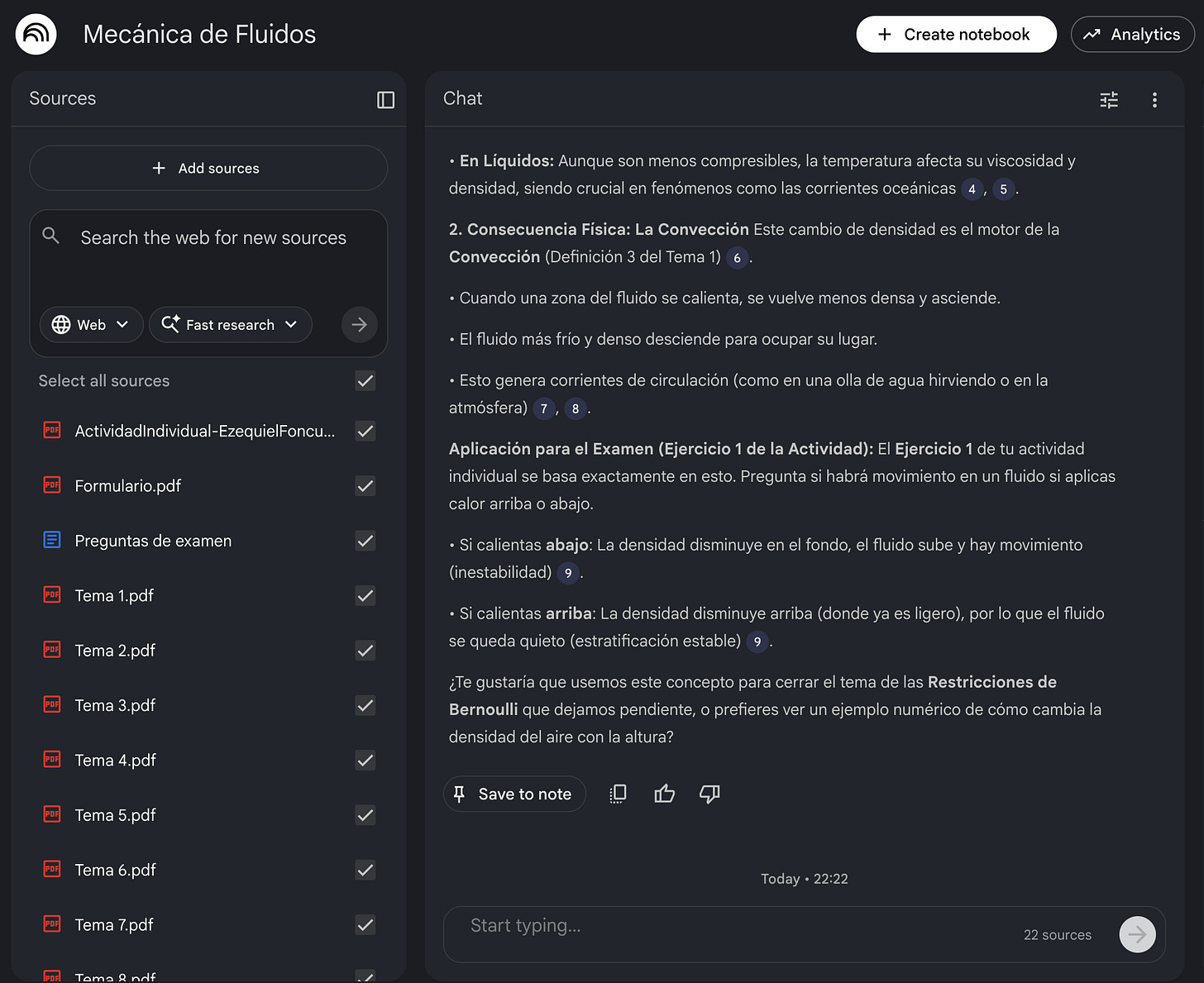Uncheck Tema 5.pdf checkbox
This screenshot has height=983, width=1204.
(365, 815)
